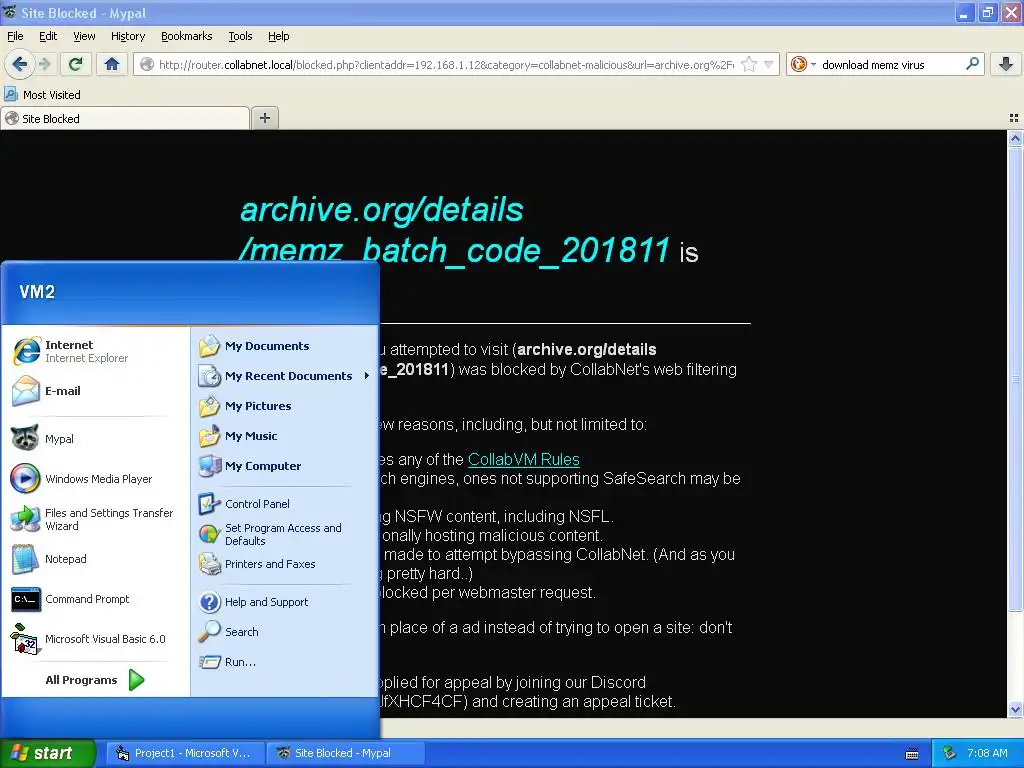The width and height of the screenshot is (1024, 768).
Task: Open the View menu
Action: click(84, 36)
